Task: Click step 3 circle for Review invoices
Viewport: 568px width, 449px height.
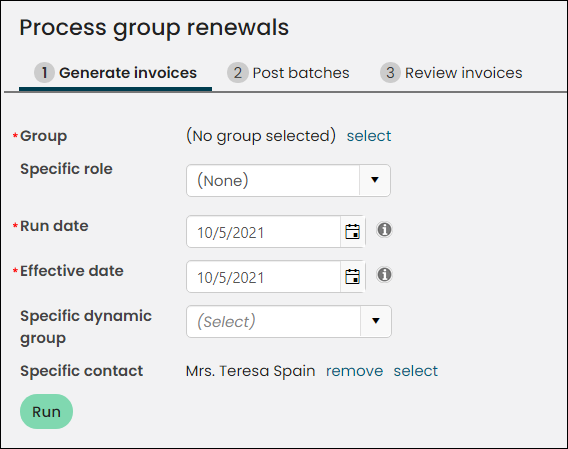Action: (x=390, y=72)
